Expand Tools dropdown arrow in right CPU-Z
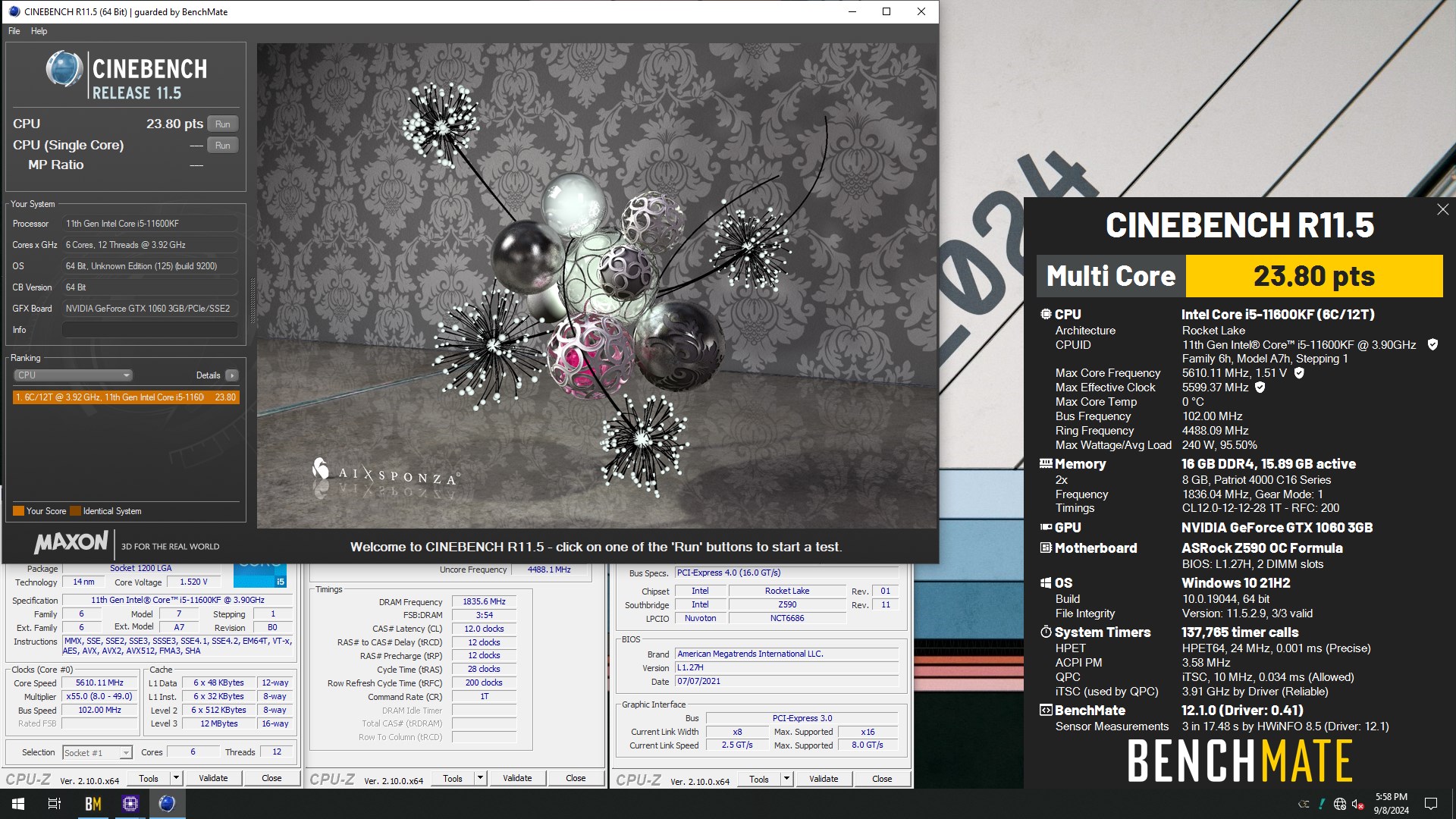The width and height of the screenshot is (1456, 819). click(x=786, y=779)
